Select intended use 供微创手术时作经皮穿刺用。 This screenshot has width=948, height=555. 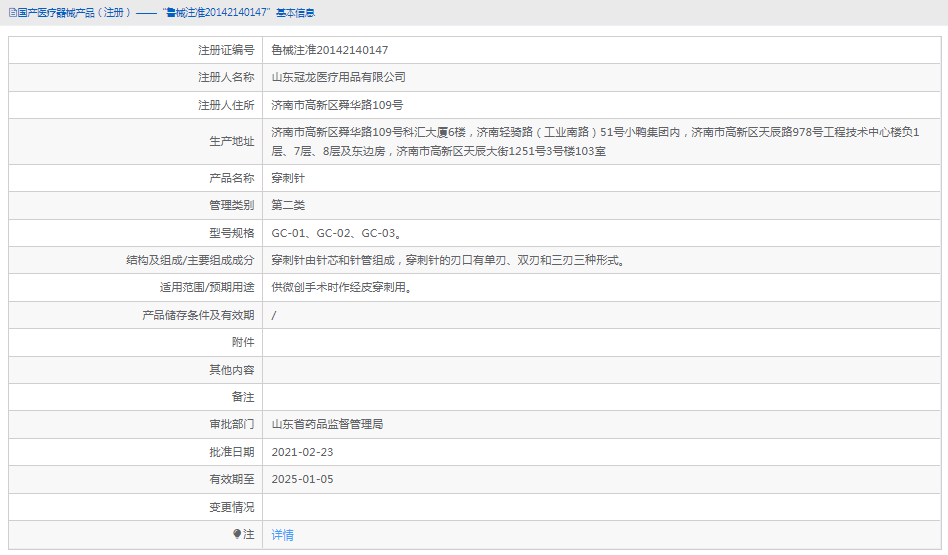coord(343,288)
